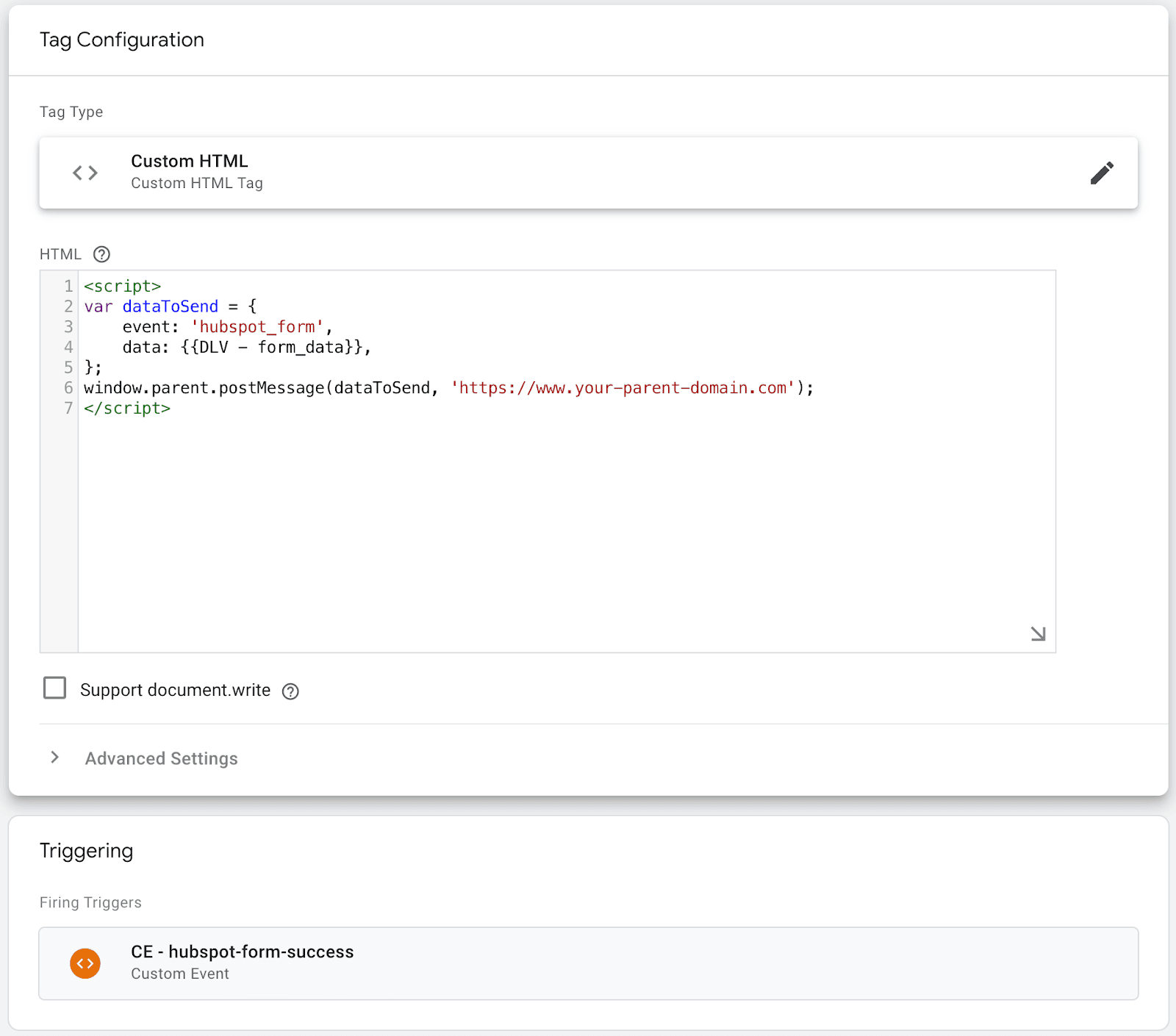
Task: Click the resize arrow in the code editor
Action: pos(1039,633)
